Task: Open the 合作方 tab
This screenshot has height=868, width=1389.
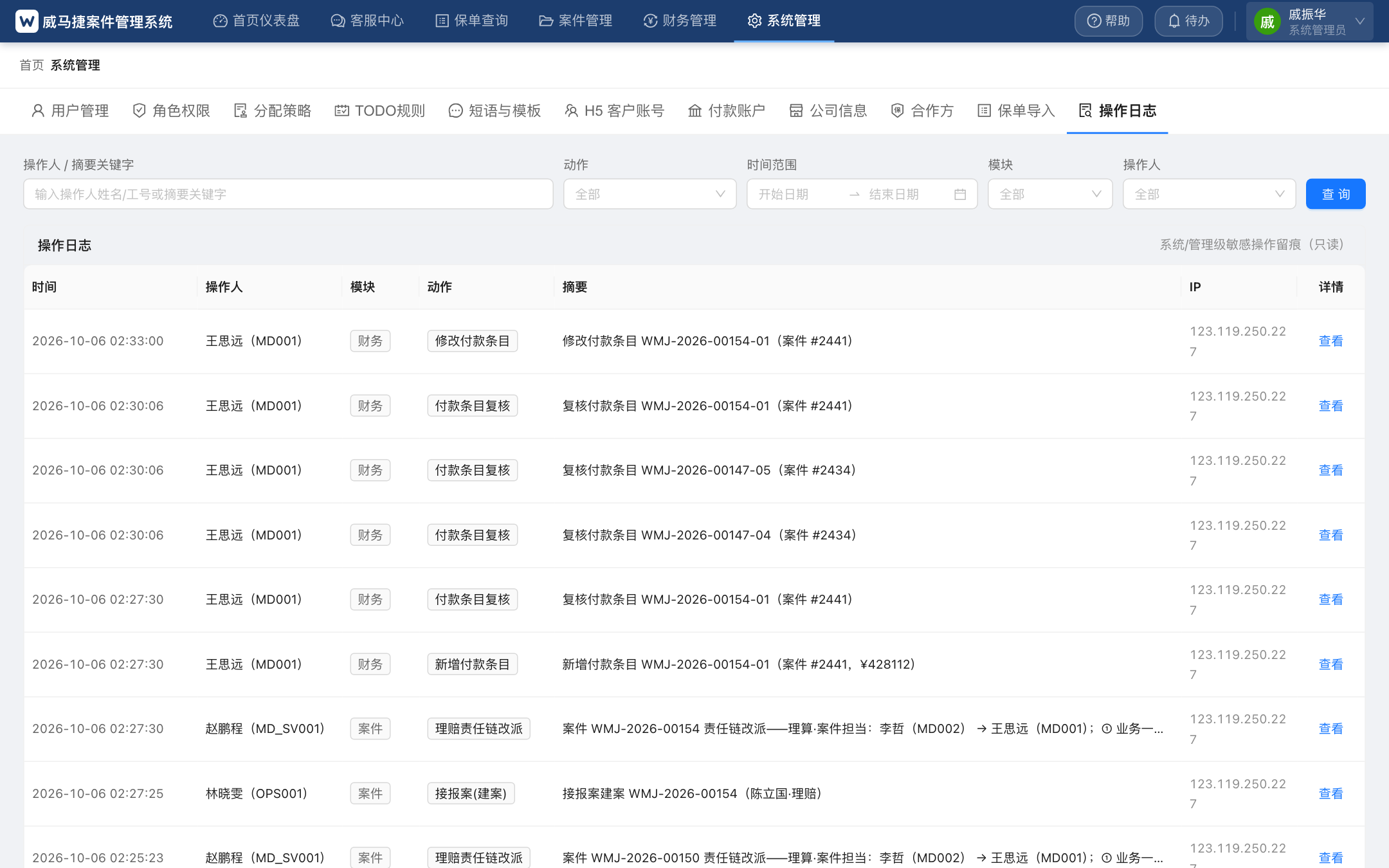Action: [922, 111]
